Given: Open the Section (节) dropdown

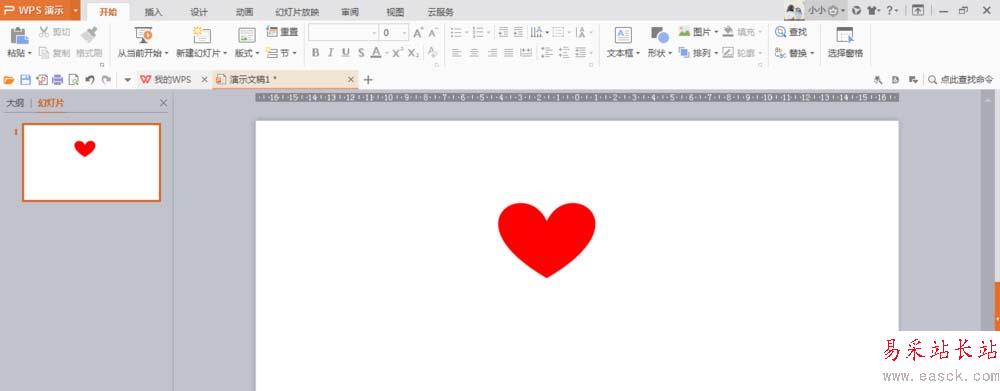Looking at the screenshot, I should (x=281, y=53).
